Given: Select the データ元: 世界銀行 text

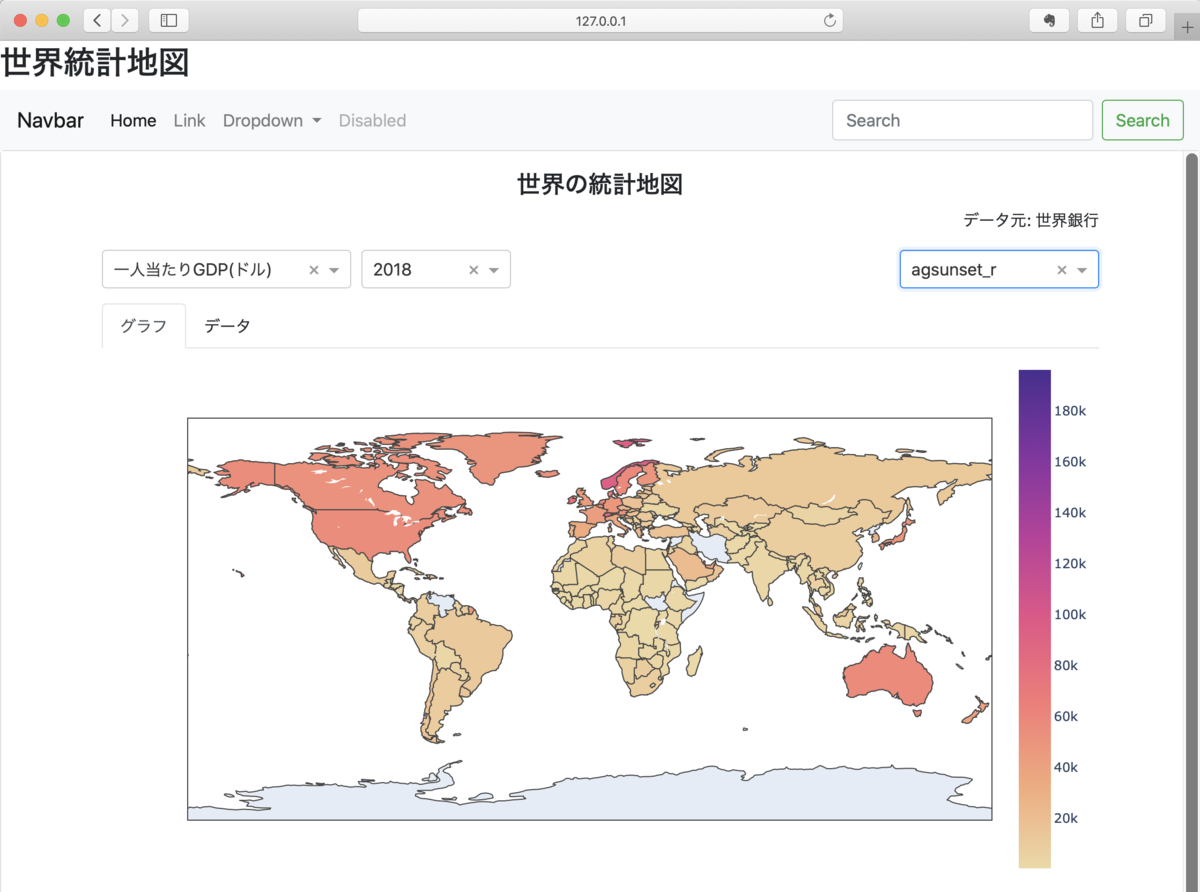Looking at the screenshot, I should tap(1031, 220).
